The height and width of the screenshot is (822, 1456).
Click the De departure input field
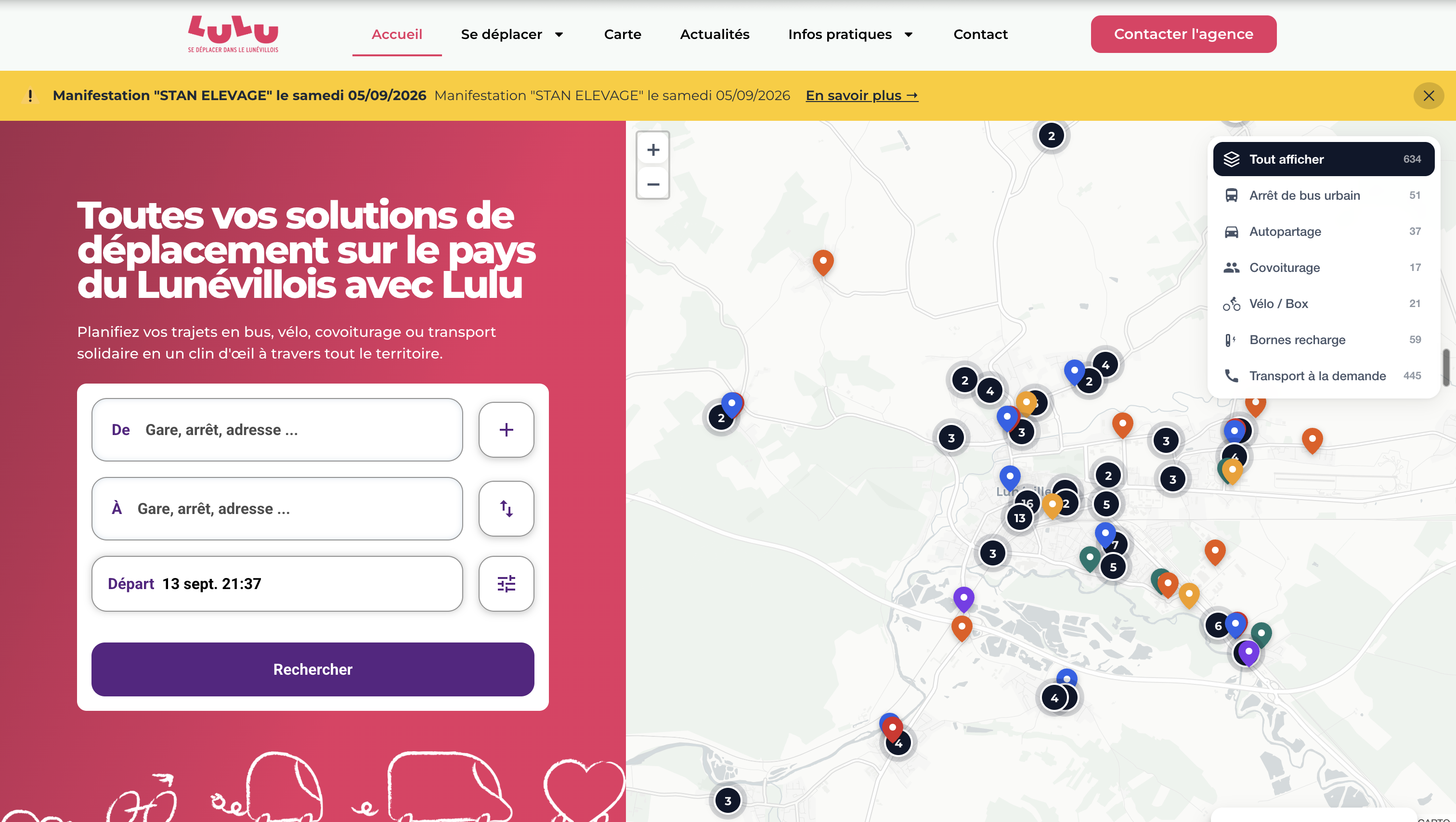tap(277, 429)
